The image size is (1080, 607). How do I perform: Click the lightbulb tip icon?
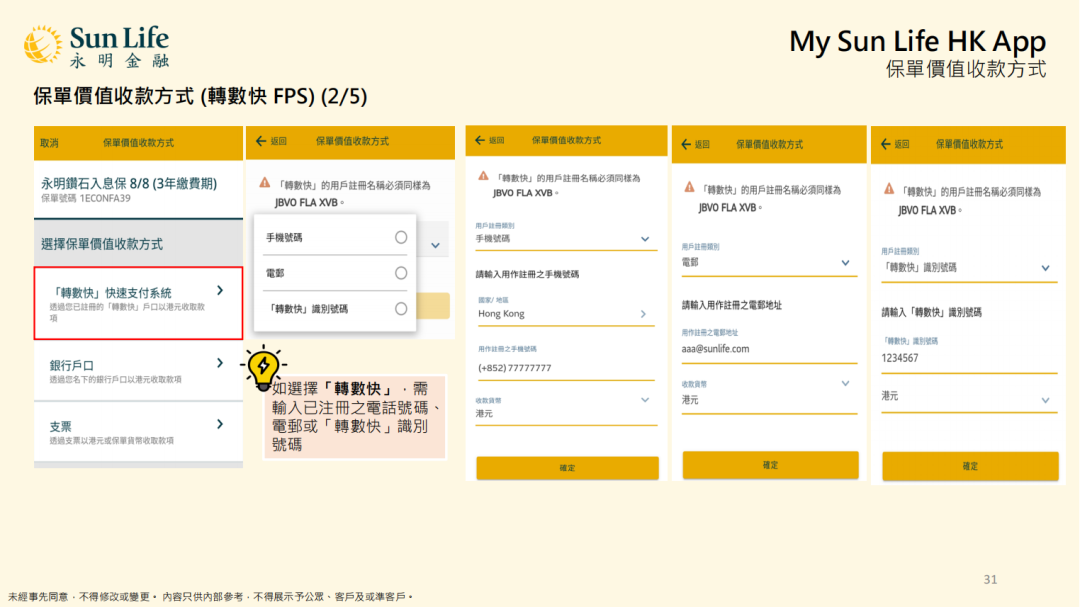click(263, 367)
